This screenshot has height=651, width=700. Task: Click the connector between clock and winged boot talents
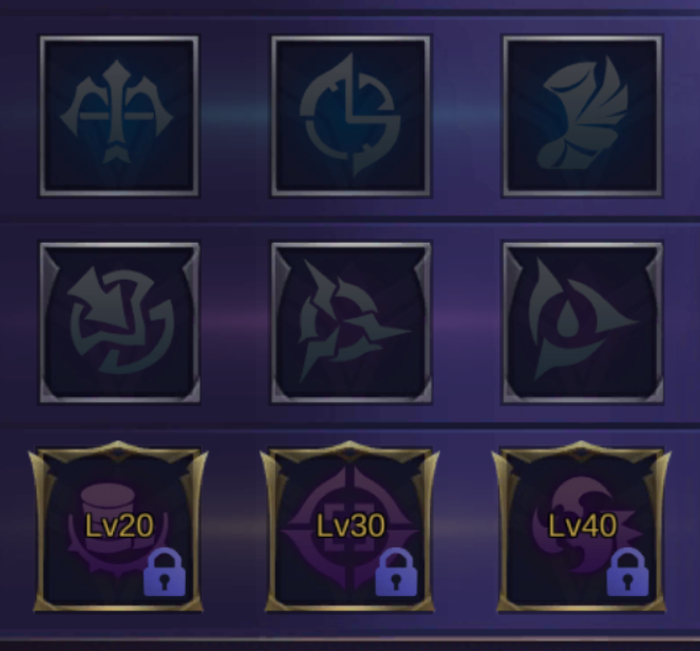467,110
